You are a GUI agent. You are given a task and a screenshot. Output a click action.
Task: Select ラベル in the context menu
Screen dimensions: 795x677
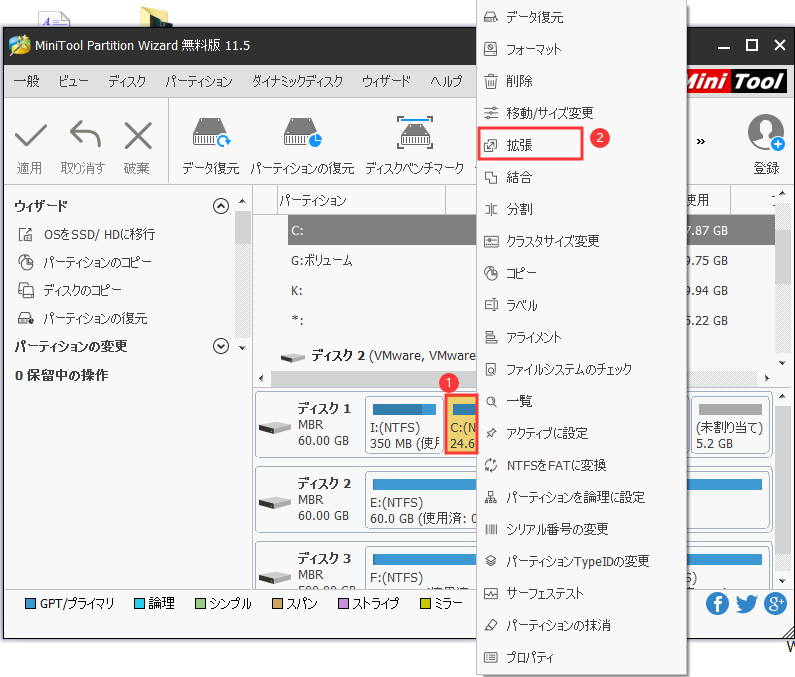click(582, 305)
